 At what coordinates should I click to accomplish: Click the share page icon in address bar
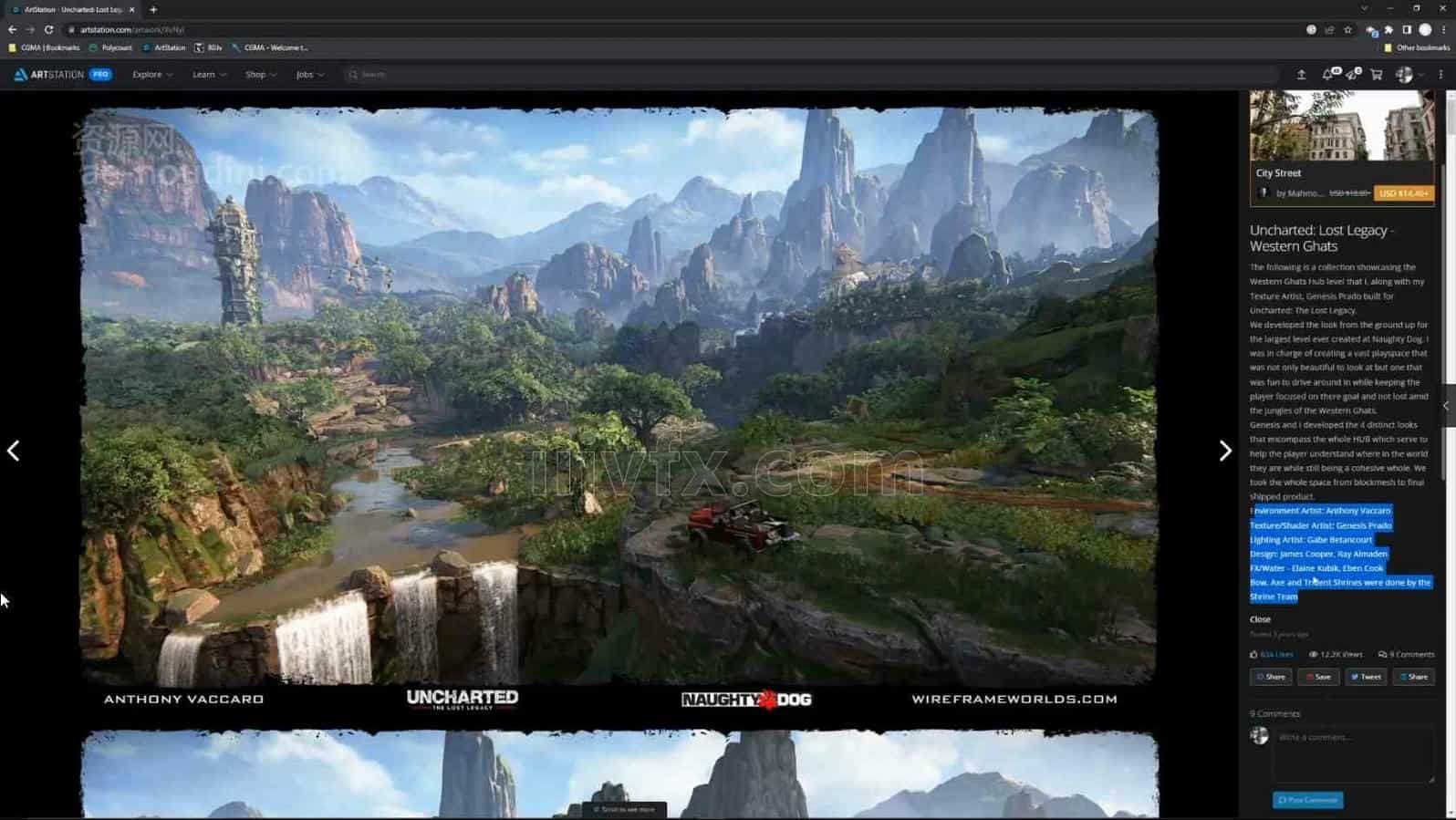click(1329, 29)
